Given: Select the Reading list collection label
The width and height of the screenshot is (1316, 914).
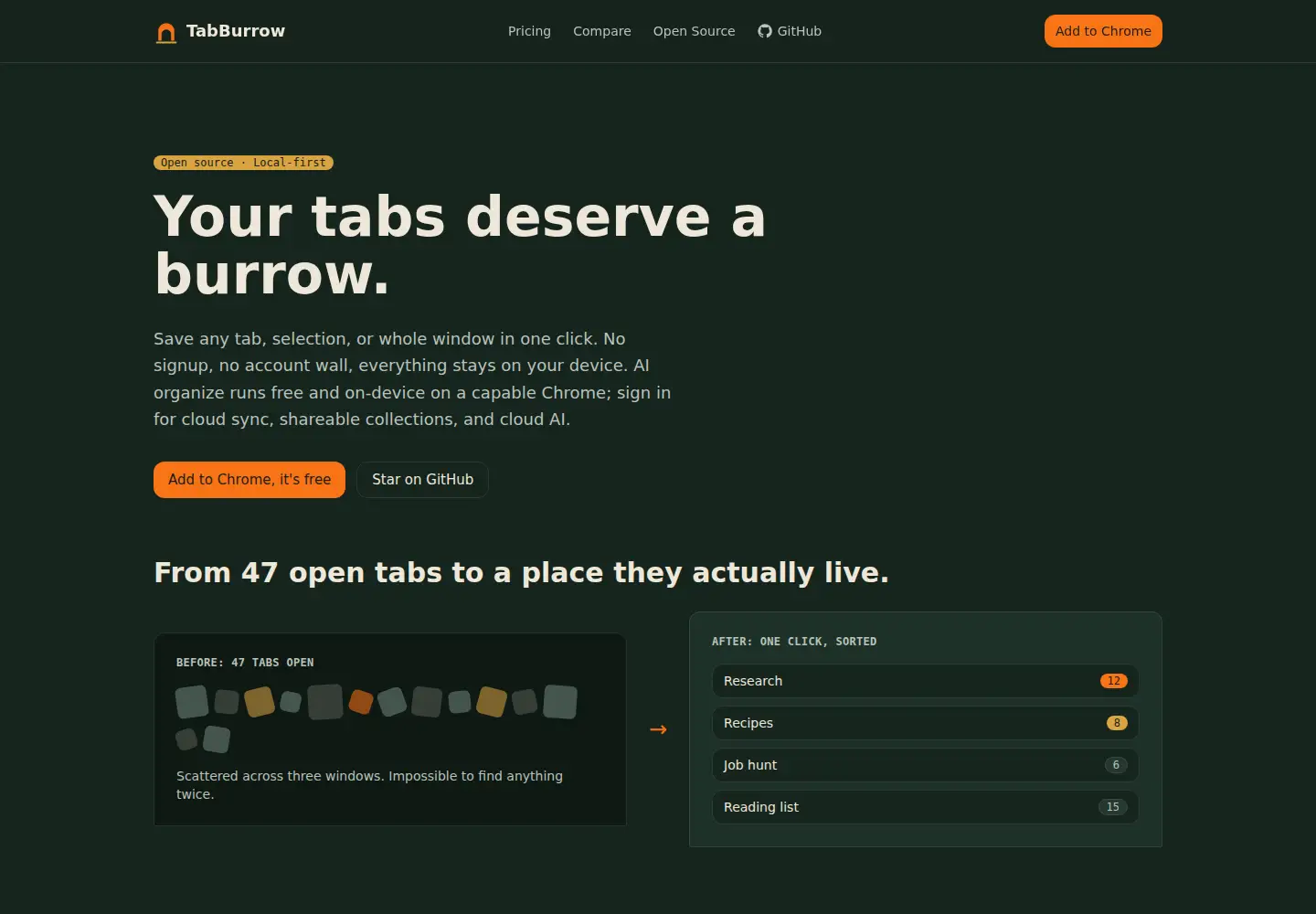Looking at the screenshot, I should click(761, 807).
